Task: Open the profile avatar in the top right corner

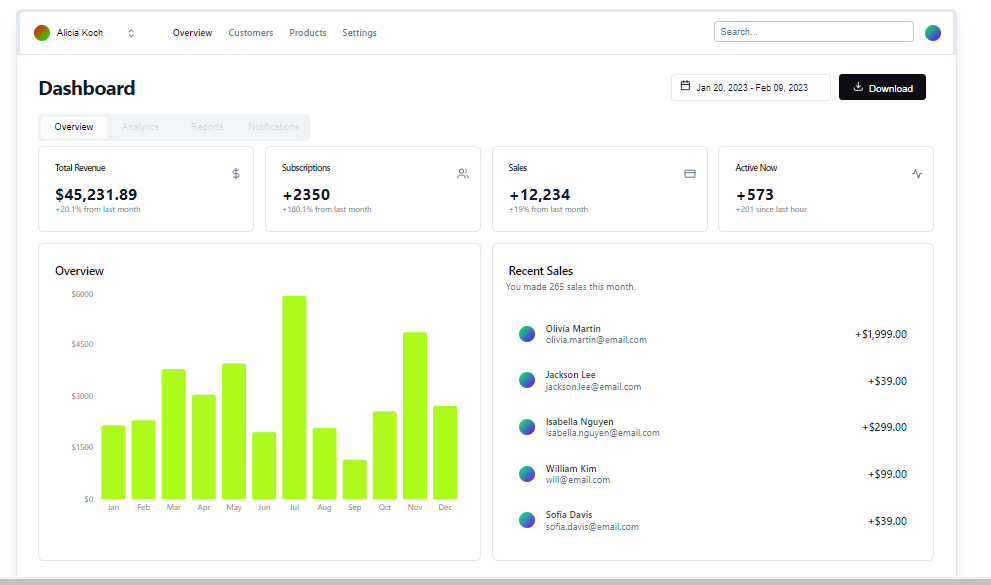Action: click(x=933, y=32)
